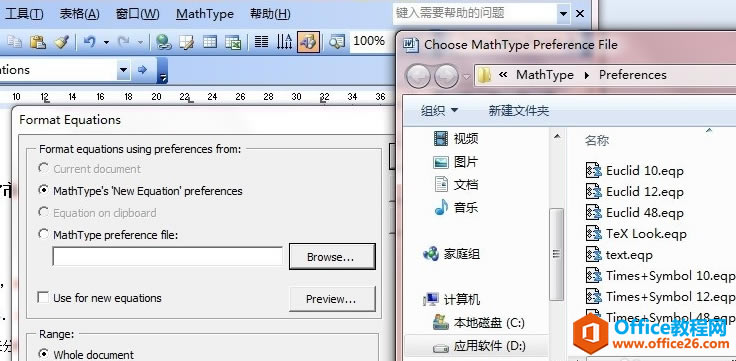Click the Browse... button
The width and height of the screenshot is (736, 361).
332,257
